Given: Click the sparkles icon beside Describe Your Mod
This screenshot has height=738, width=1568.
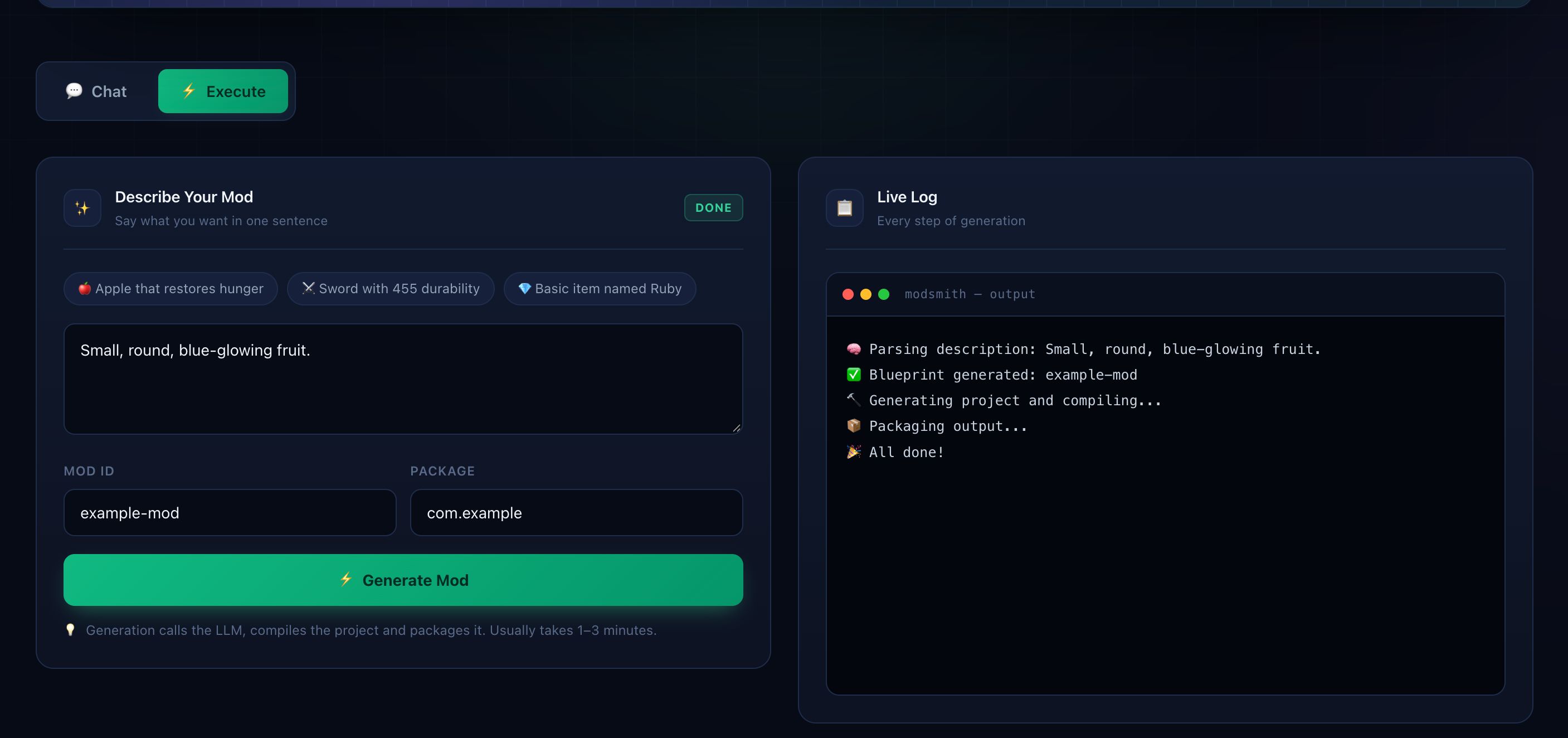Looking at the screenshot, I should pos(82,208).
